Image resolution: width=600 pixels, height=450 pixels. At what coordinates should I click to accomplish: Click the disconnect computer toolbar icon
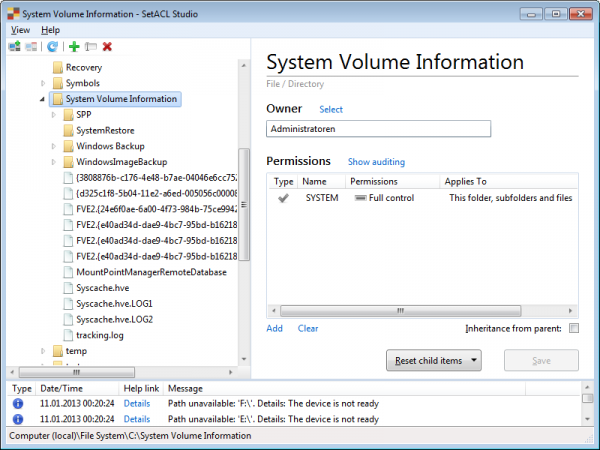31,47
